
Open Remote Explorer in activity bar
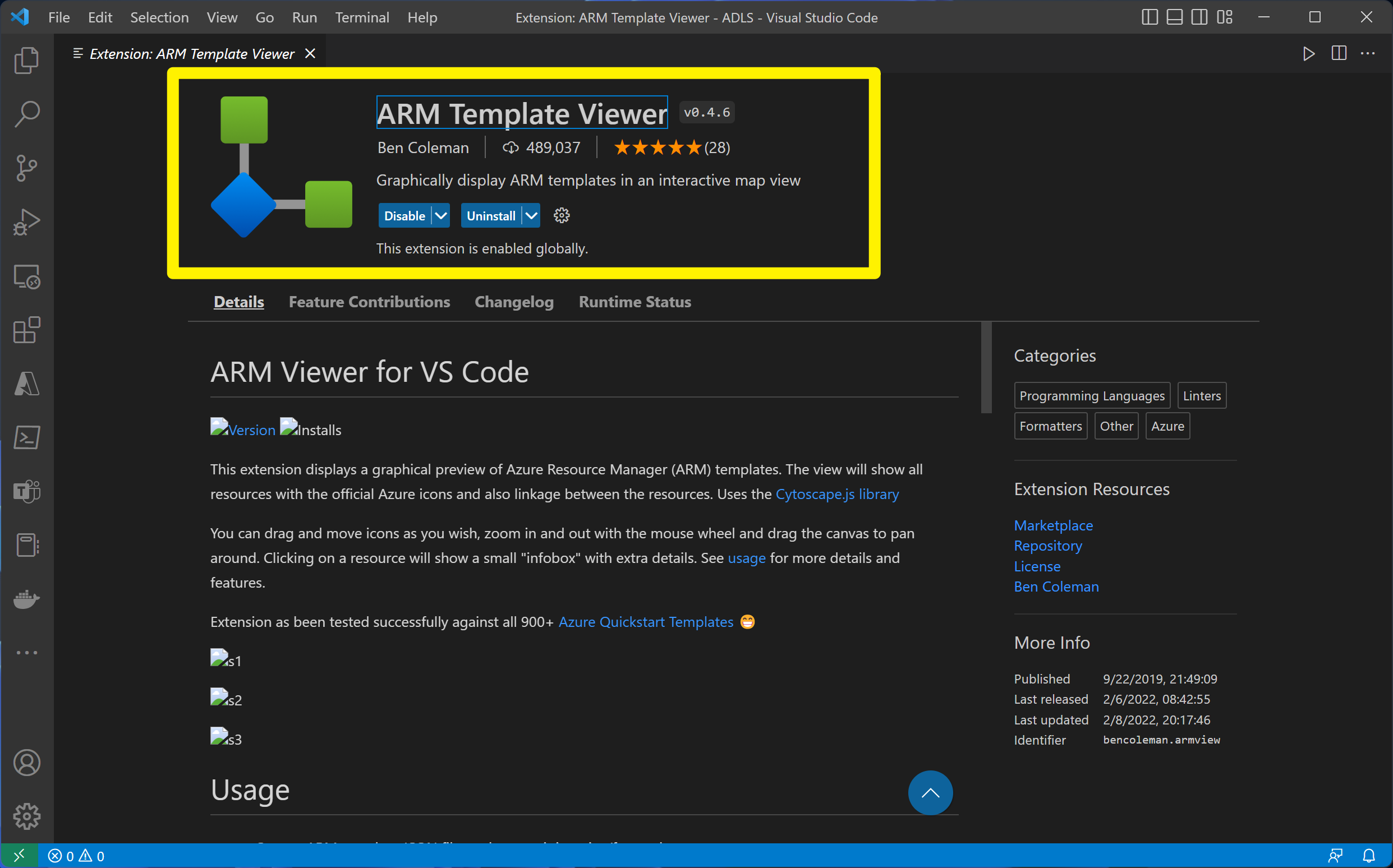point(26,276)
